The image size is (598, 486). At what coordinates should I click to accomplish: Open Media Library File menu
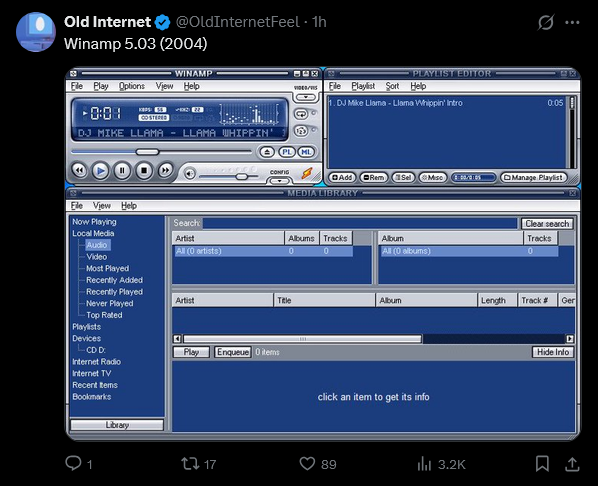[77, 206]
